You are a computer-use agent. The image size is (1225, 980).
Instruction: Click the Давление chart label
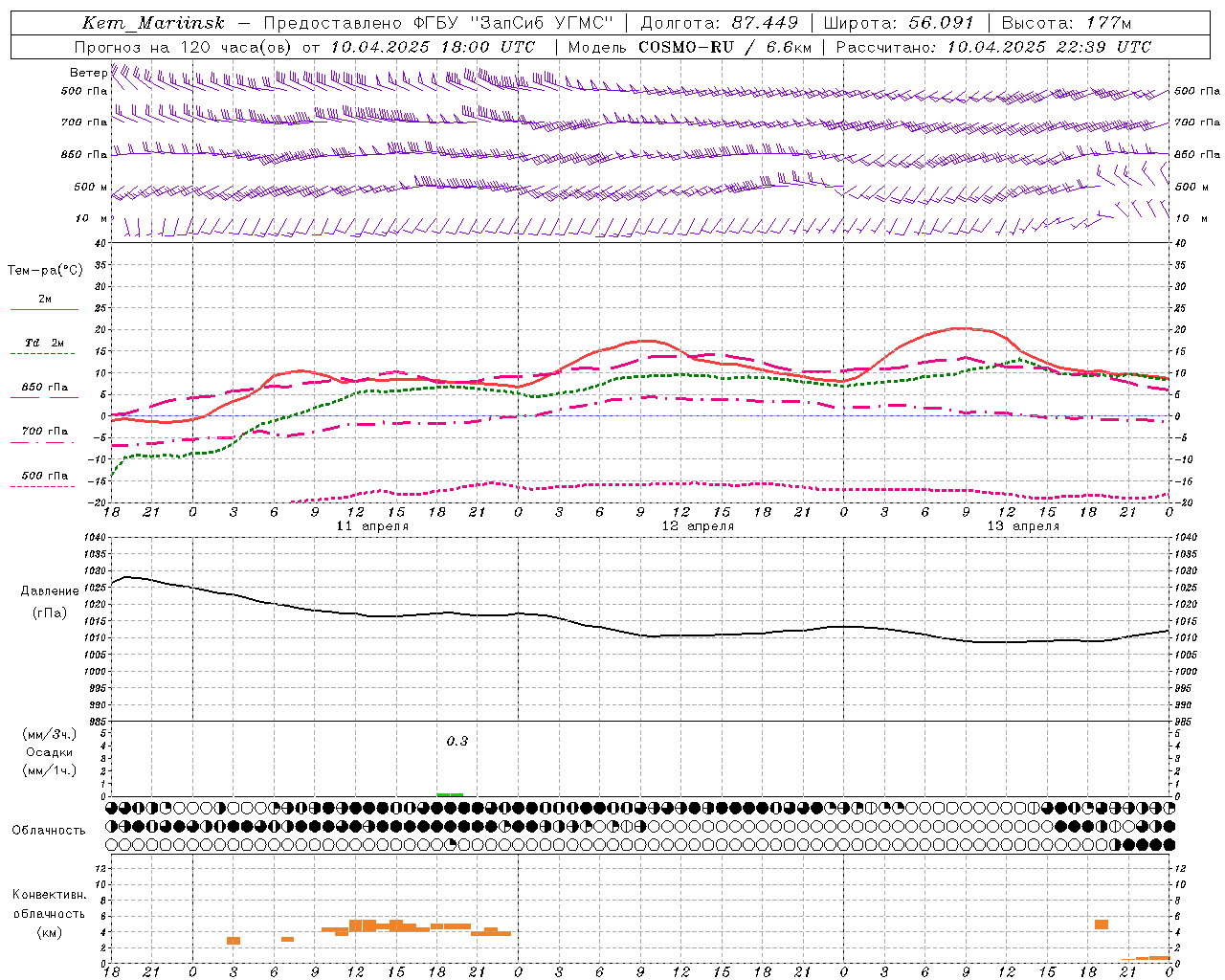pos(50,591)
